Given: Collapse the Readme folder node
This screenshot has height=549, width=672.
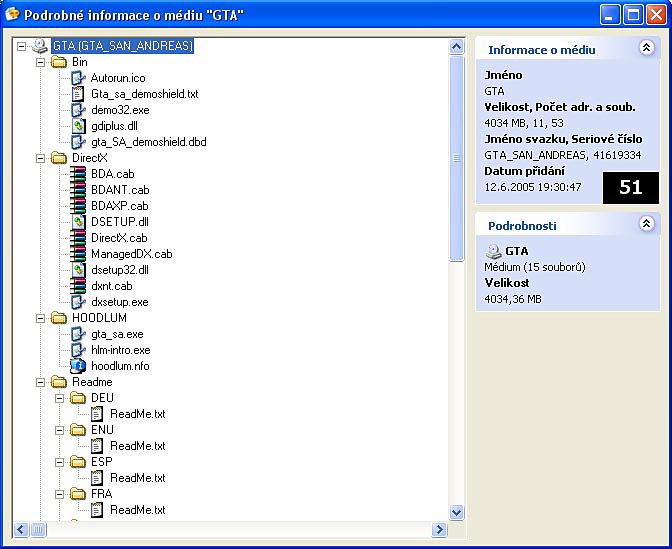Looking at the screenshot, I should point(41,382).
